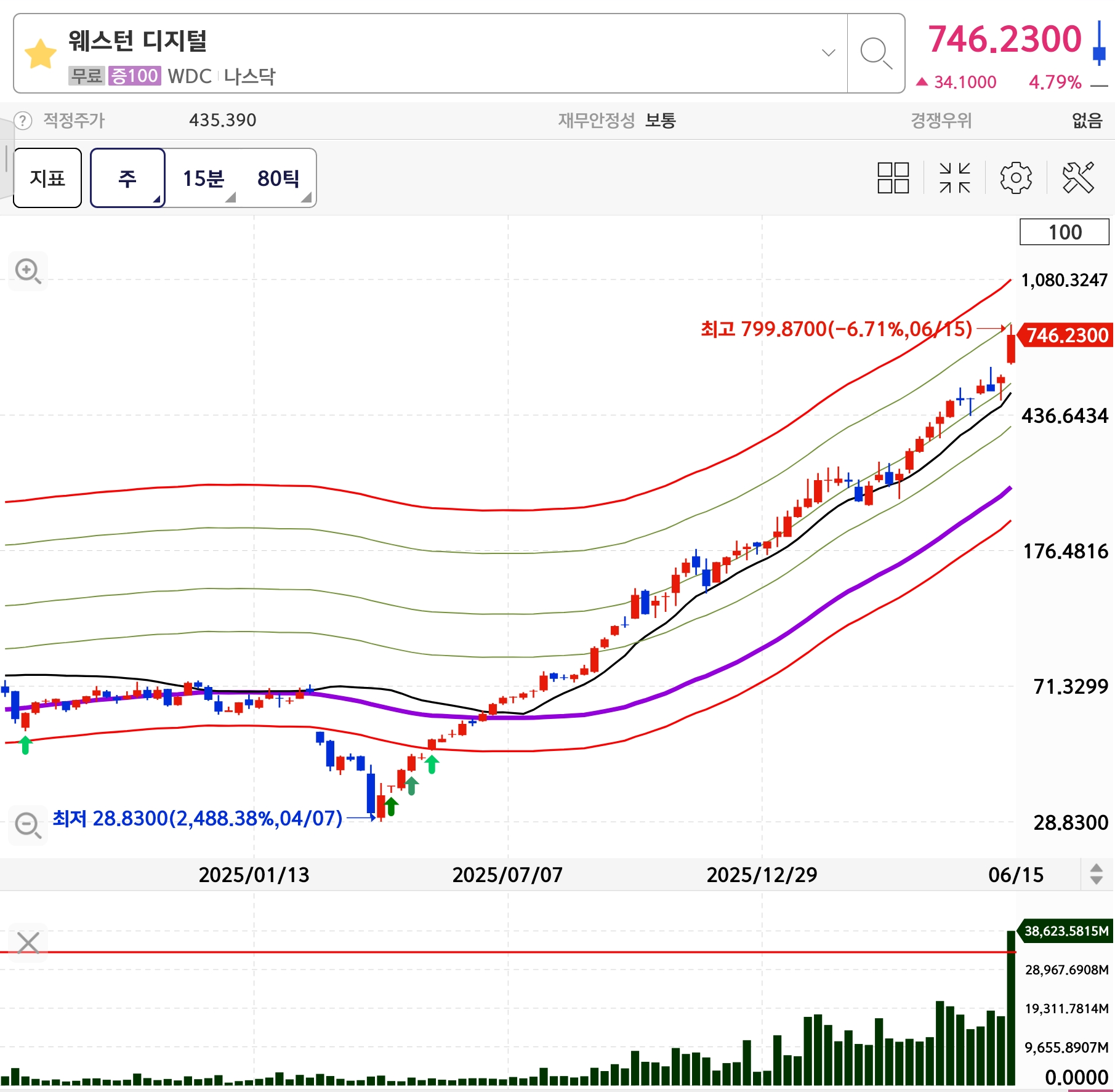The image size is (1115, 1092).
Task: Click the mini candle icon beside current price
Action: (x=1099, y=42)
